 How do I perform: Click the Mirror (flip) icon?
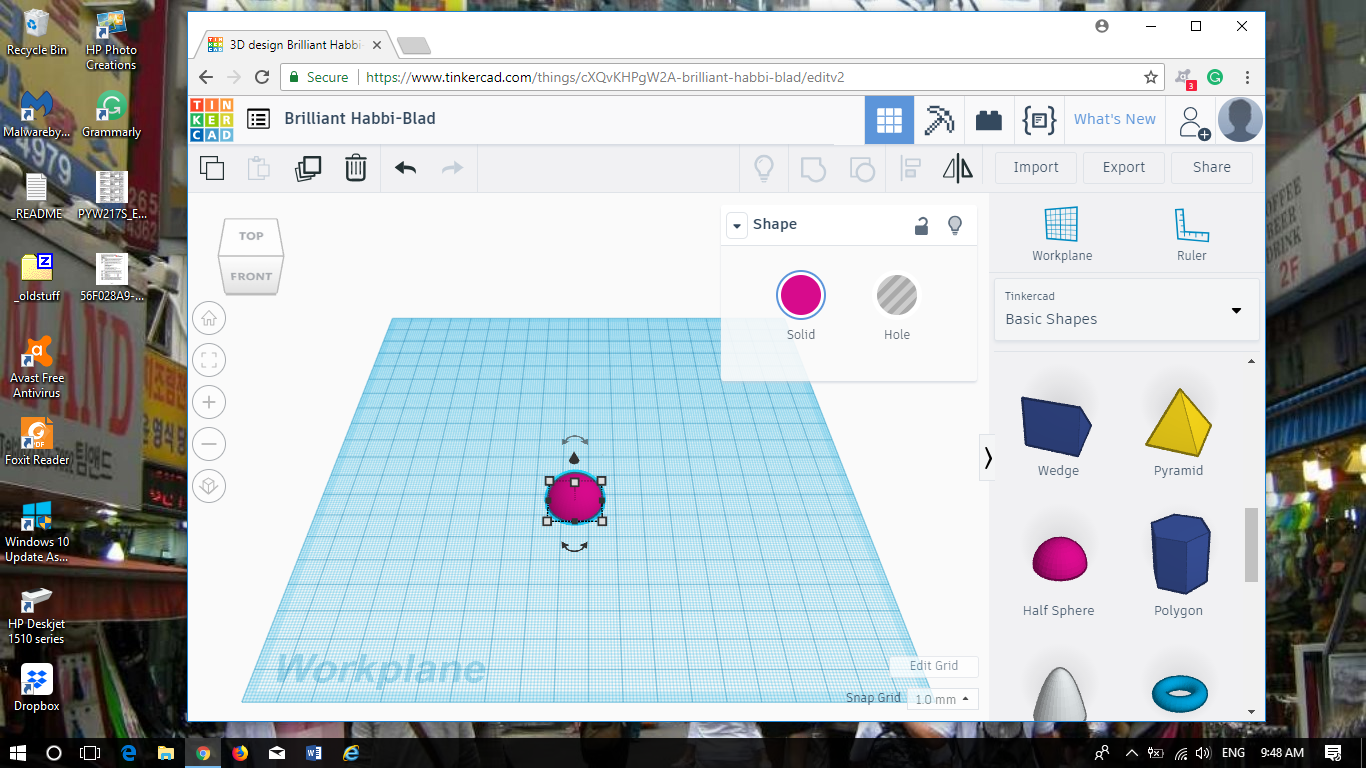pyautogui.click(x=957, y=168)
